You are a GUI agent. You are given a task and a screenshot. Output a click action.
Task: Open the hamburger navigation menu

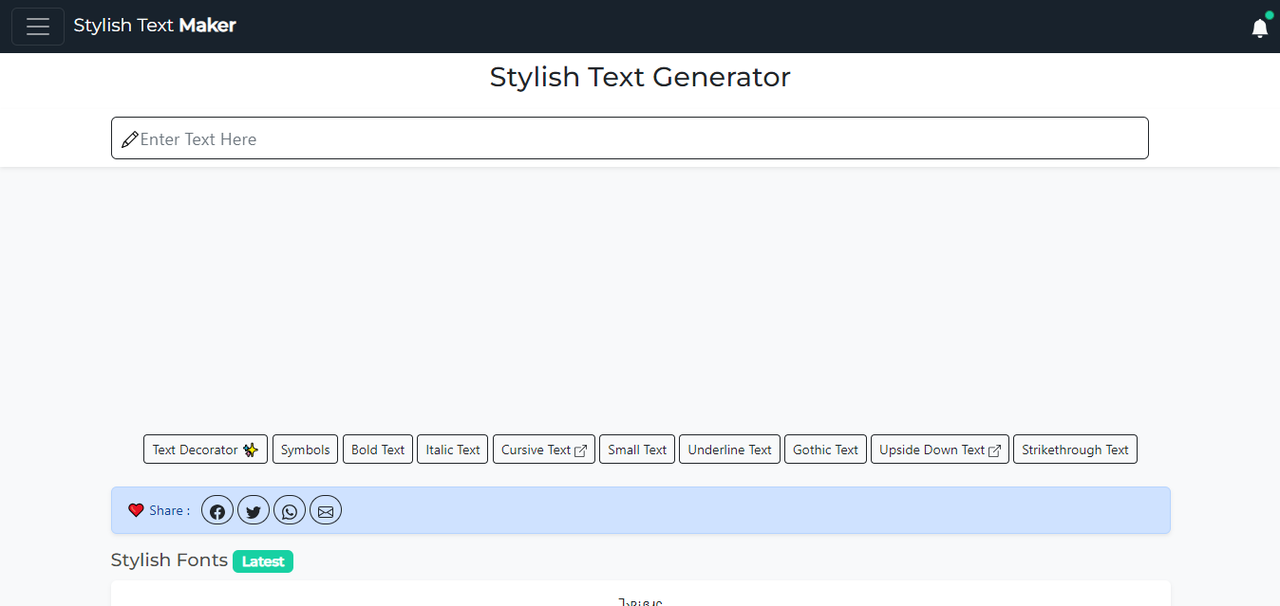(x=38, y=26)
